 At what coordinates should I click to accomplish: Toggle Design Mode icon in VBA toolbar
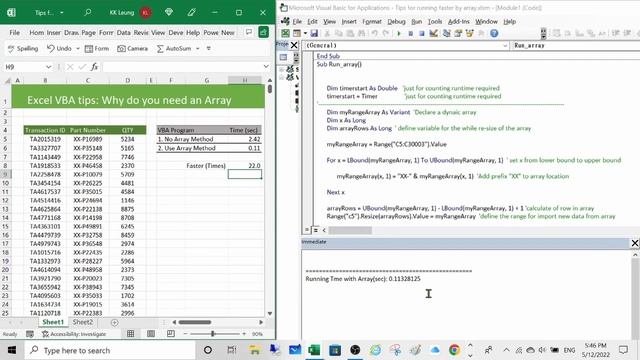tap(433, 33)
